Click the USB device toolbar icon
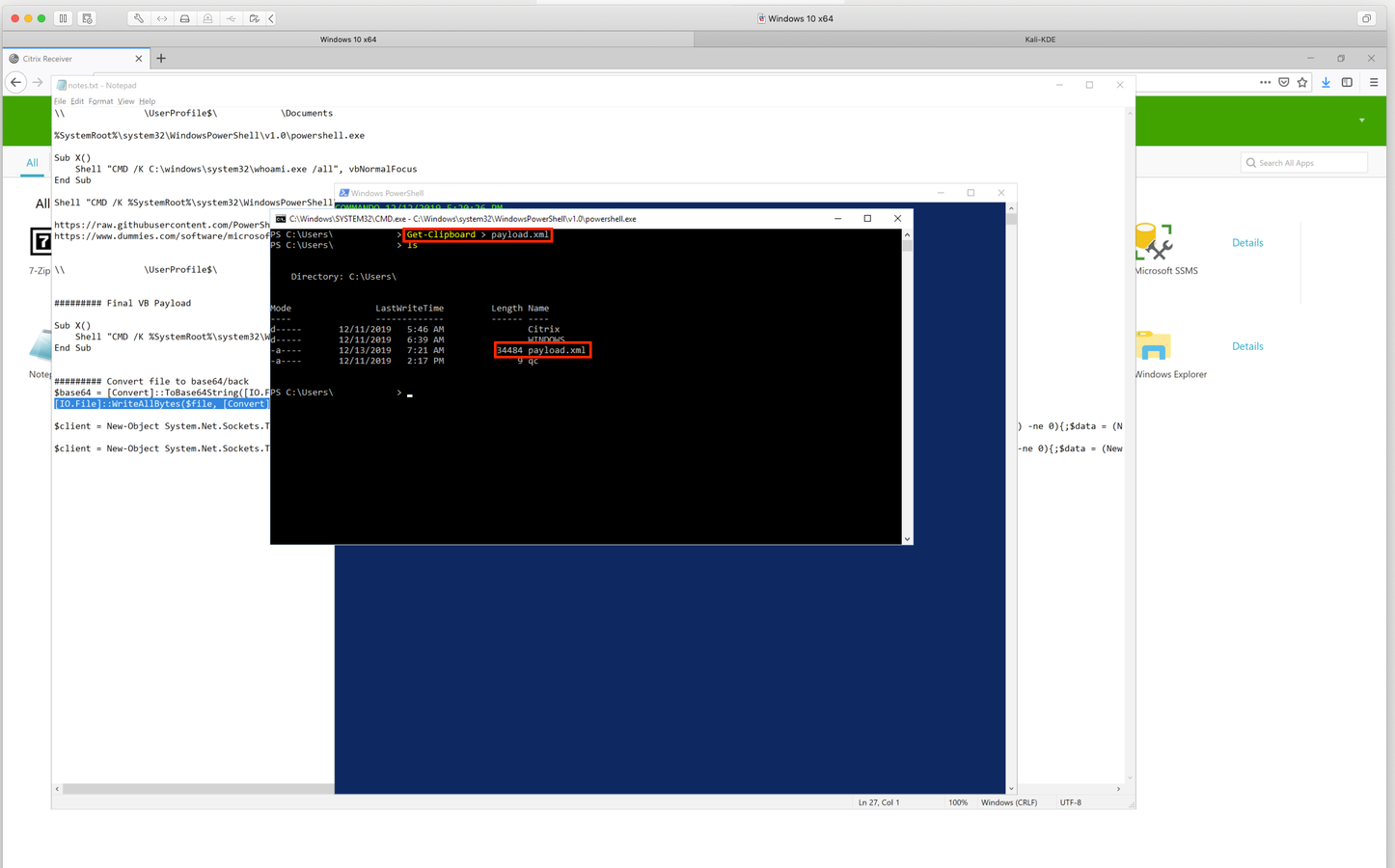The height and width of the screenshot is (868, 1395). [231, 18]
